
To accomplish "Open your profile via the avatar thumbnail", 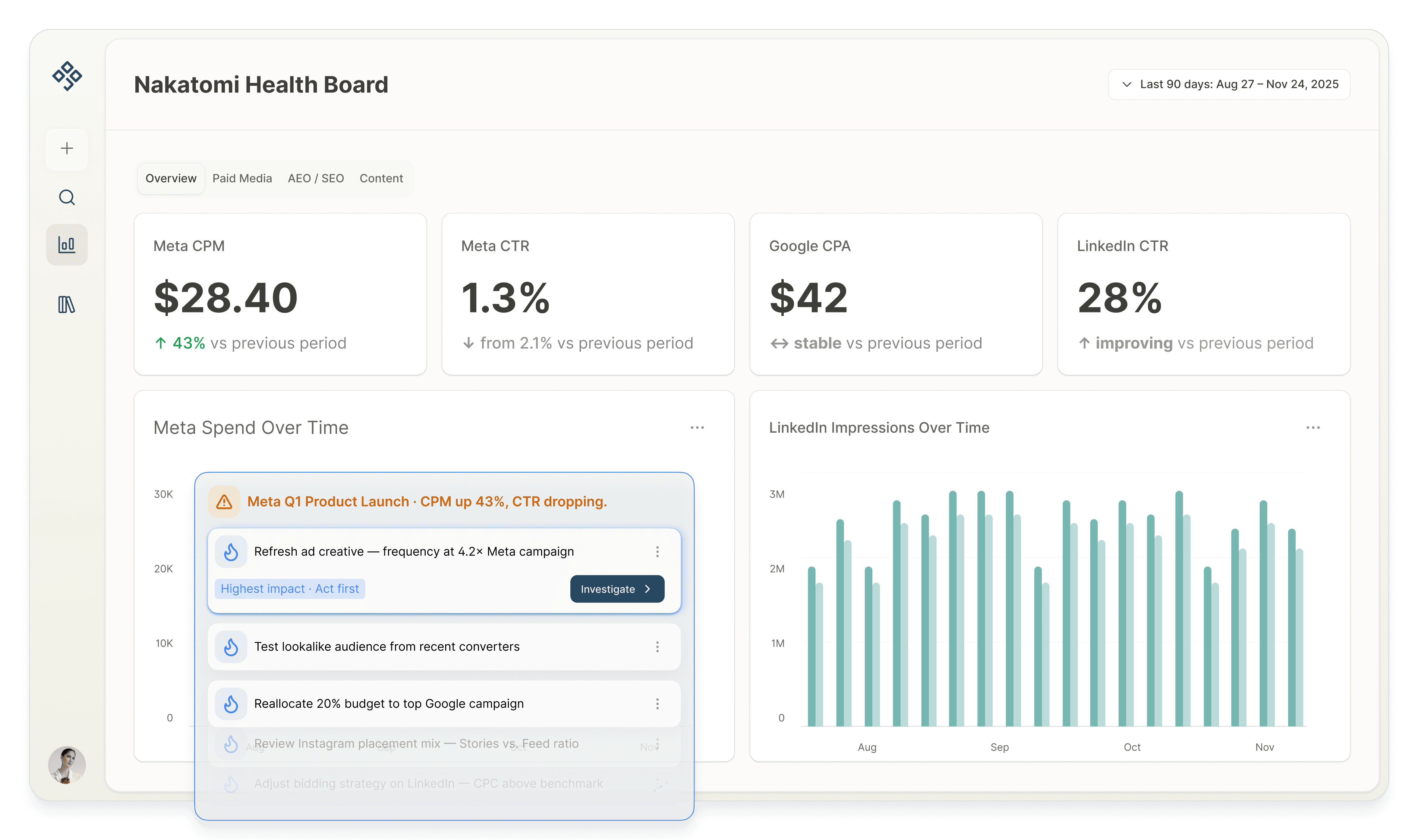I will 66,765.
